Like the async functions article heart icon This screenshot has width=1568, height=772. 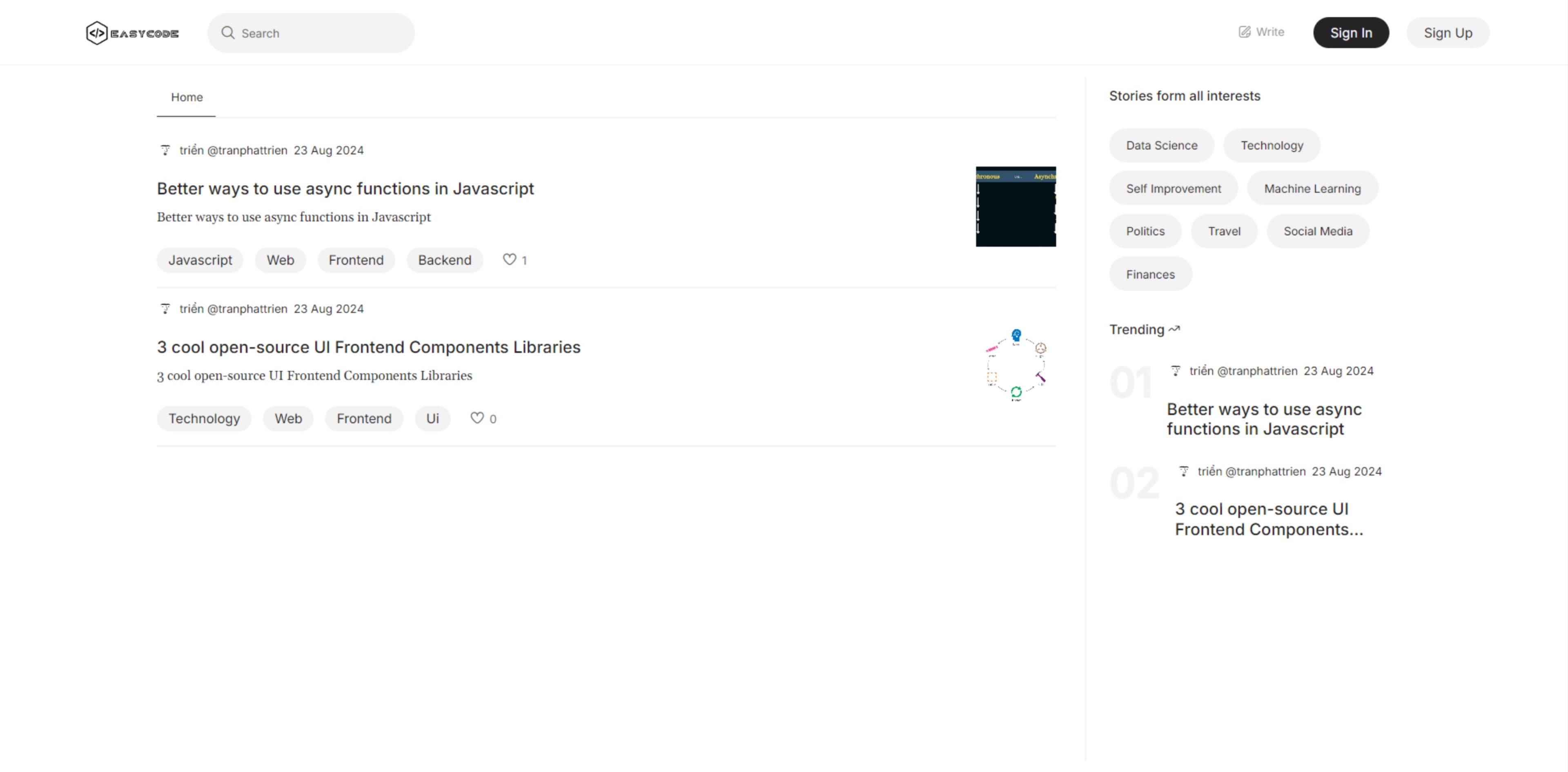tap(509, 259)
